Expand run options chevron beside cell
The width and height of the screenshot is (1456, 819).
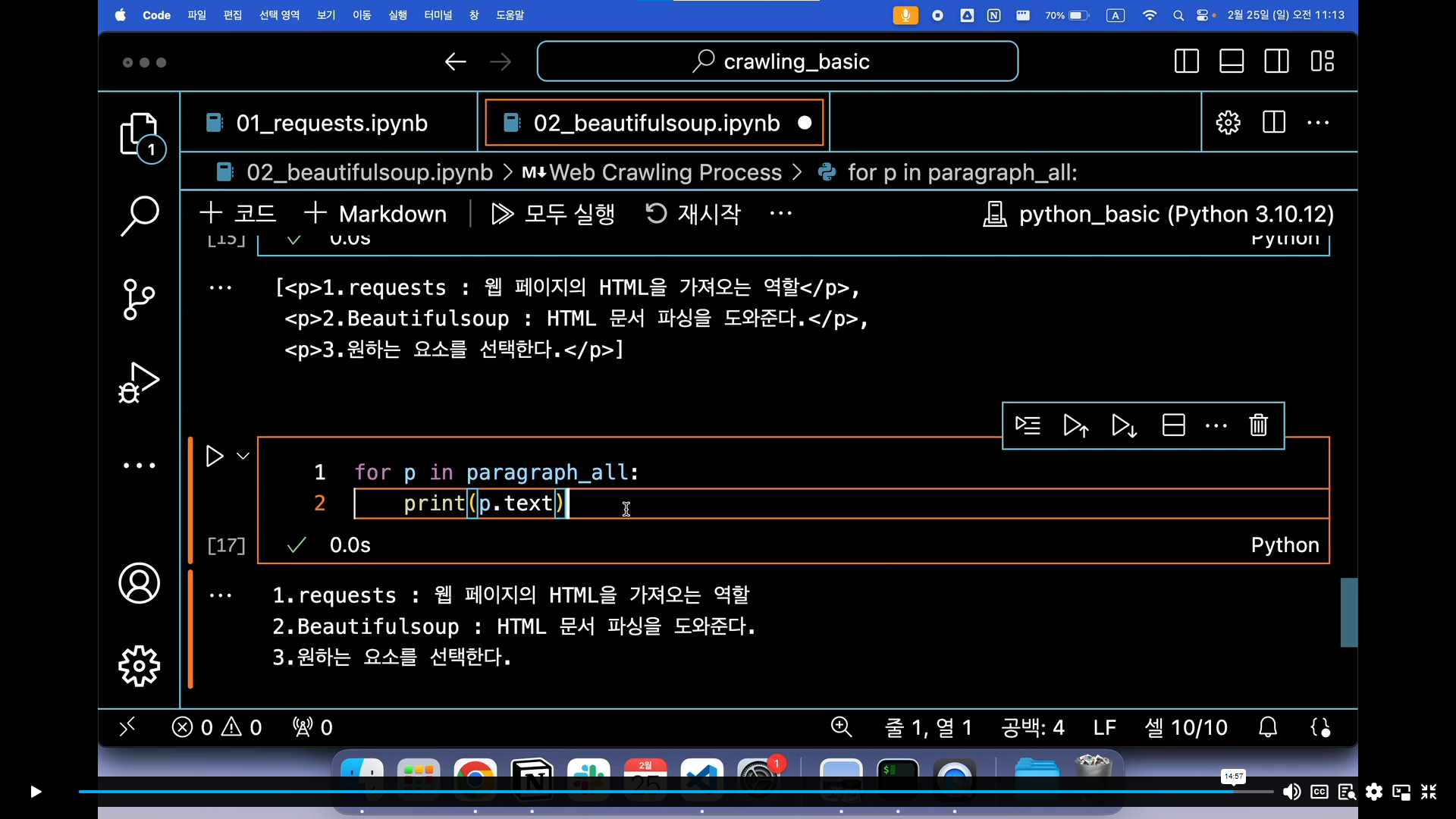click(243, 456)
